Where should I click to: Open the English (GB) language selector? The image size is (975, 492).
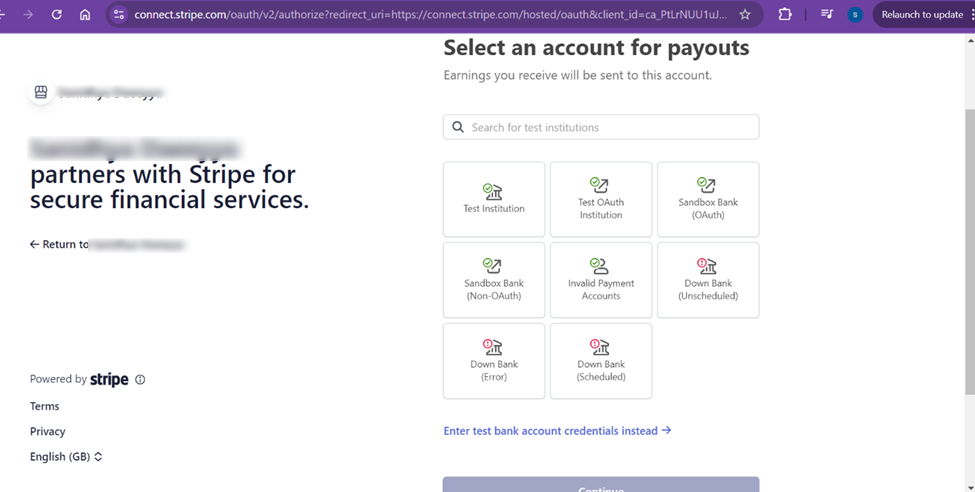[66, 457]
